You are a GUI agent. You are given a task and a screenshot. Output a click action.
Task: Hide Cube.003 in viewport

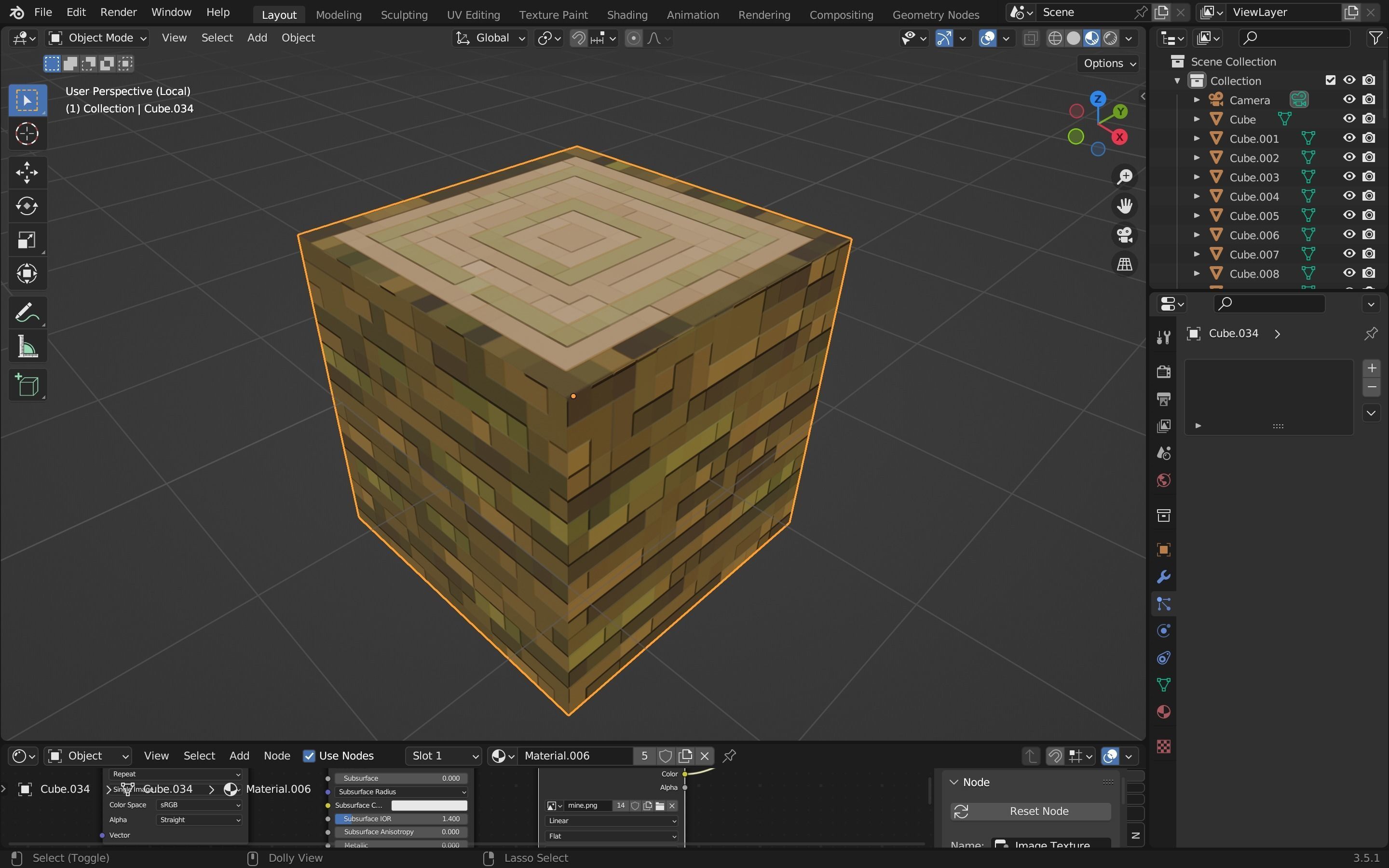[1349, 177]
